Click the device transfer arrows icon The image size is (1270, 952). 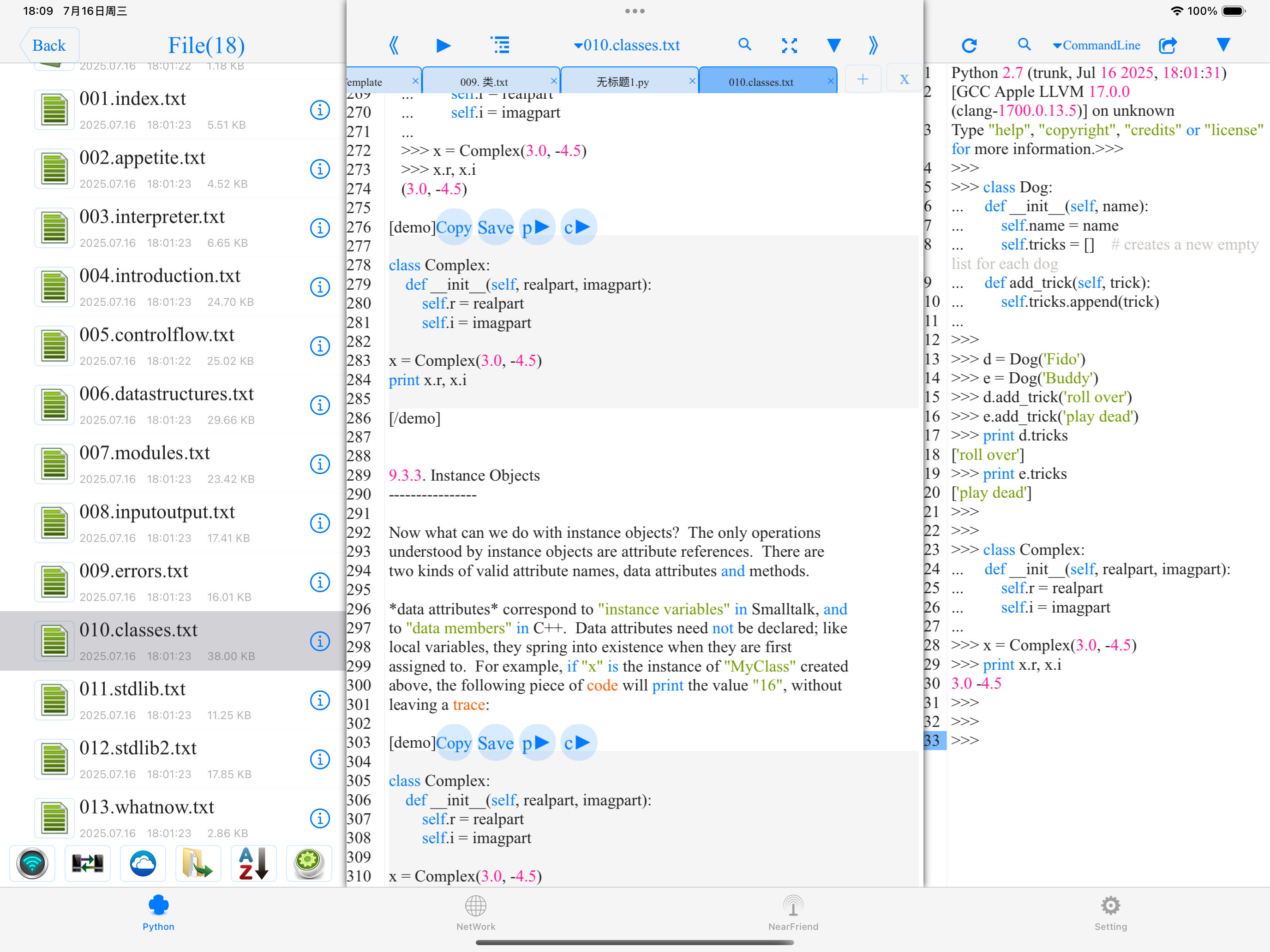click(87, 863)
